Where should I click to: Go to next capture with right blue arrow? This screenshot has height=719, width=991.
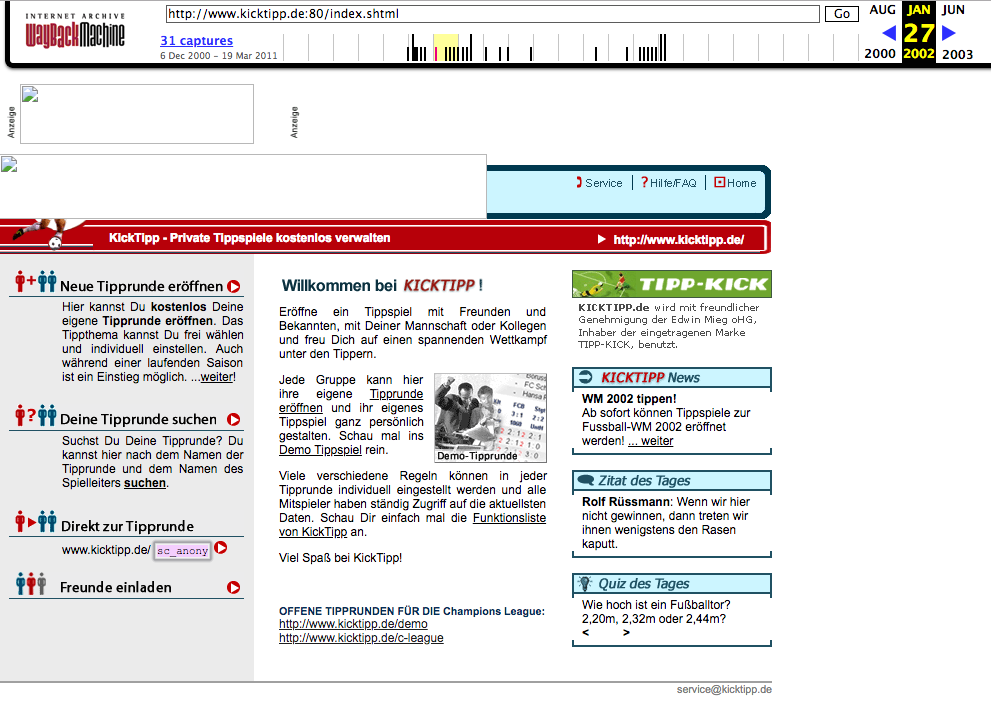949,33
